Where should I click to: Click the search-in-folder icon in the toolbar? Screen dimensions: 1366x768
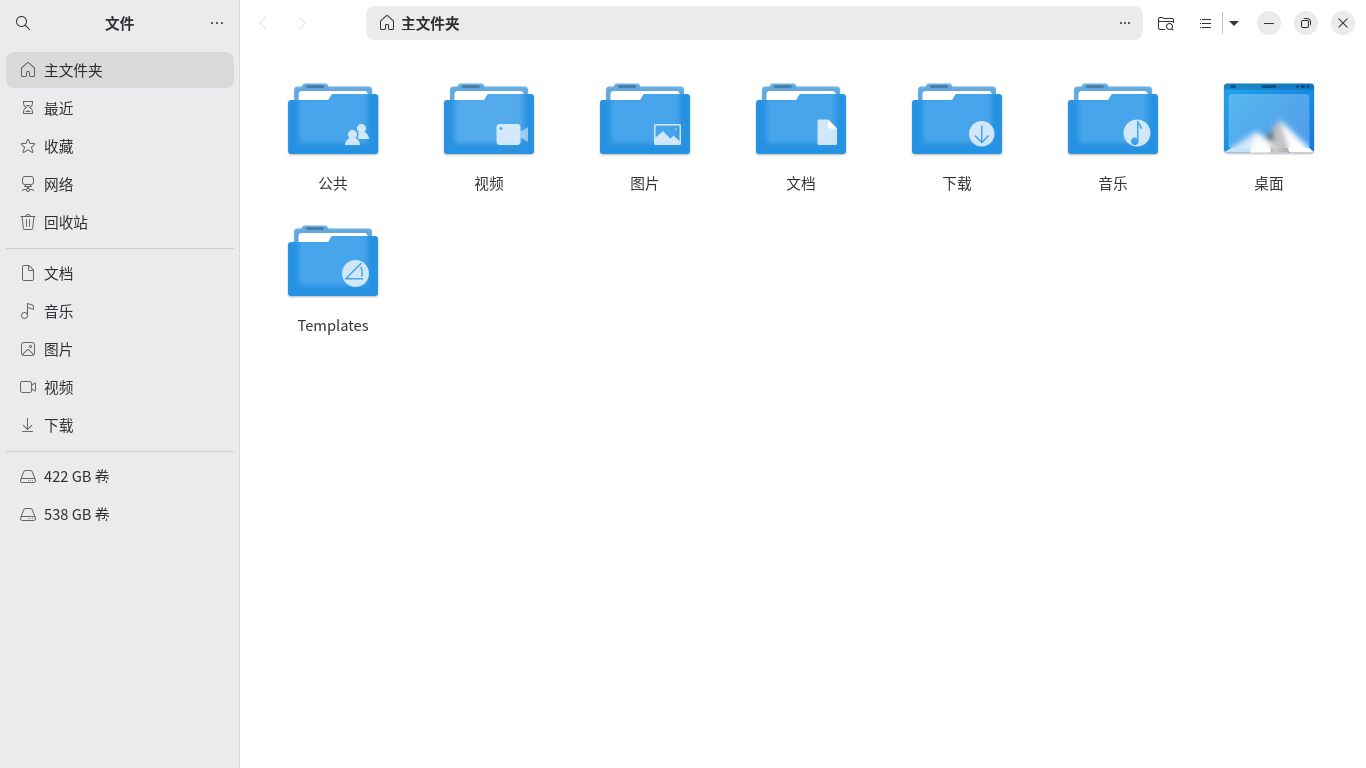[1166, 23]
